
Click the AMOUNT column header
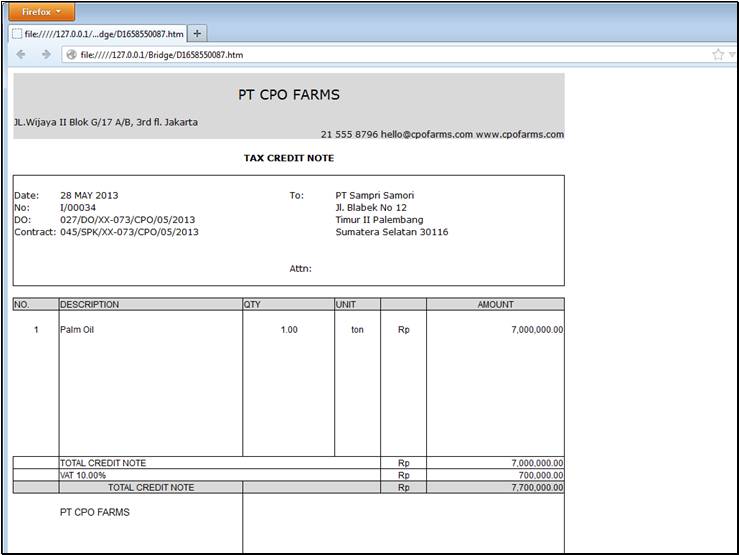point(495,304)
